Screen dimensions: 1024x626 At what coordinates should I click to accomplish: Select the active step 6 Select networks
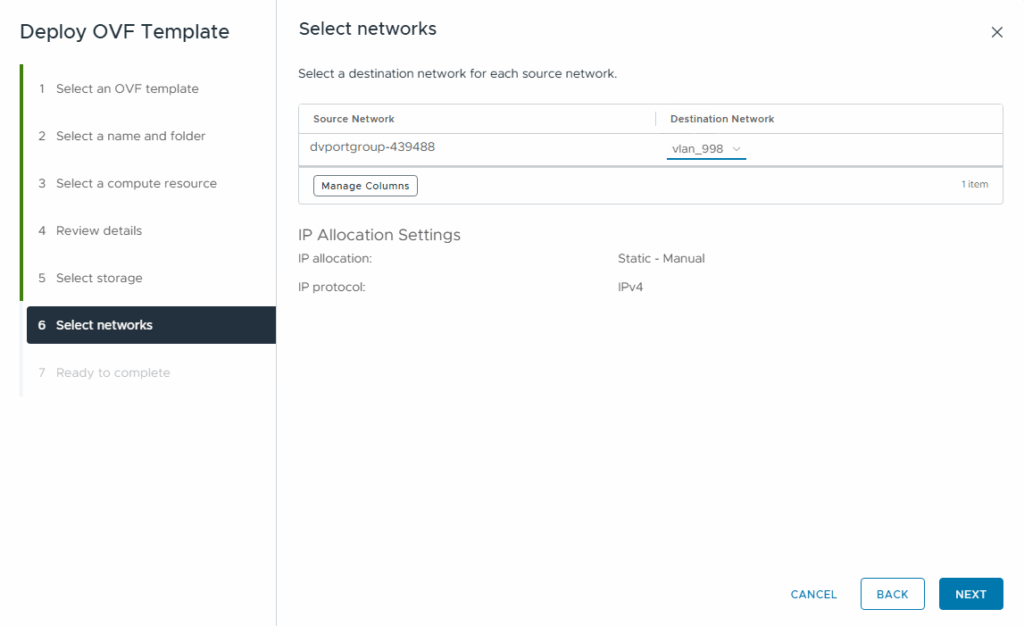[104, 325]
